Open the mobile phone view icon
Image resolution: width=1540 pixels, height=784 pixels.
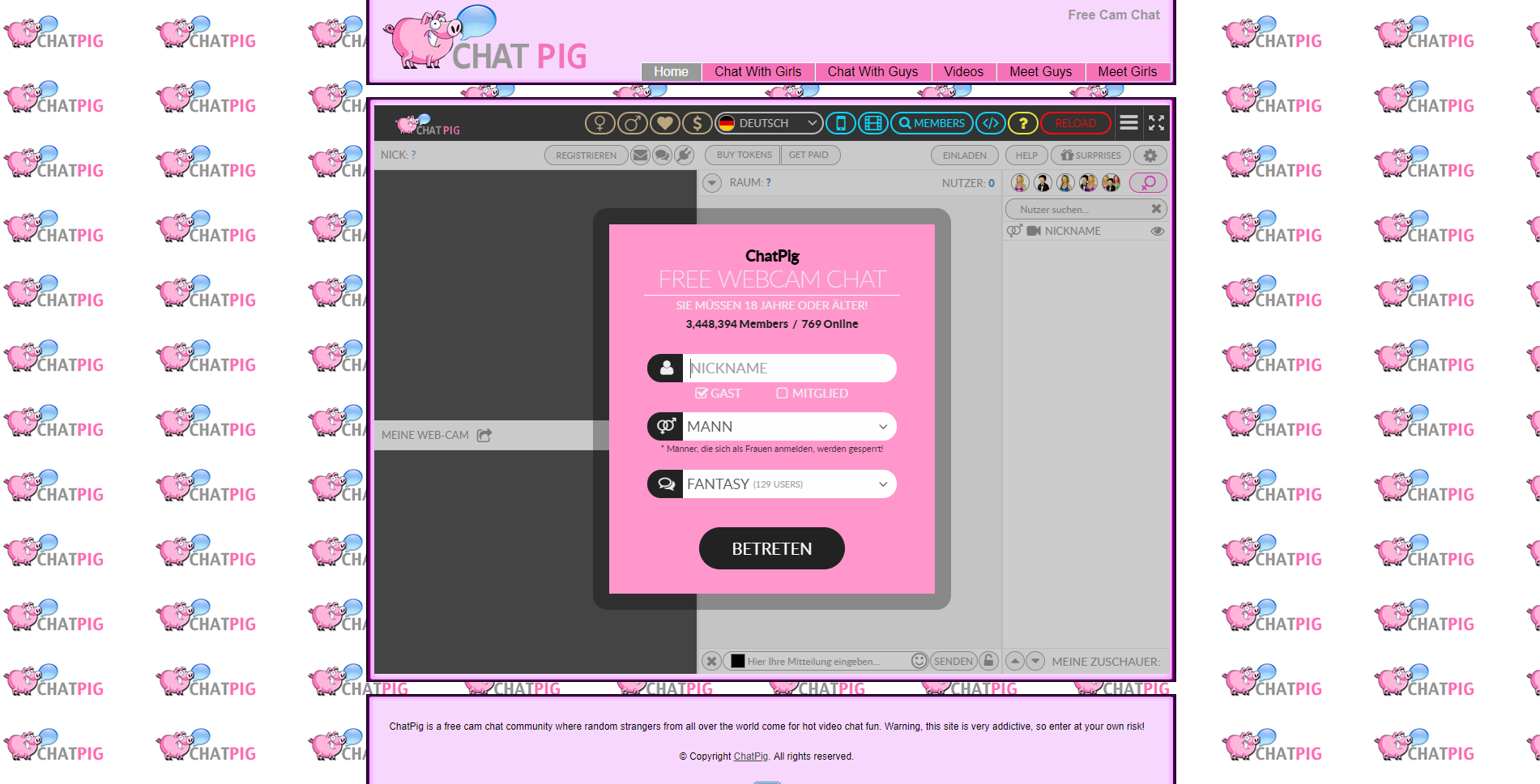coord(841,123)
